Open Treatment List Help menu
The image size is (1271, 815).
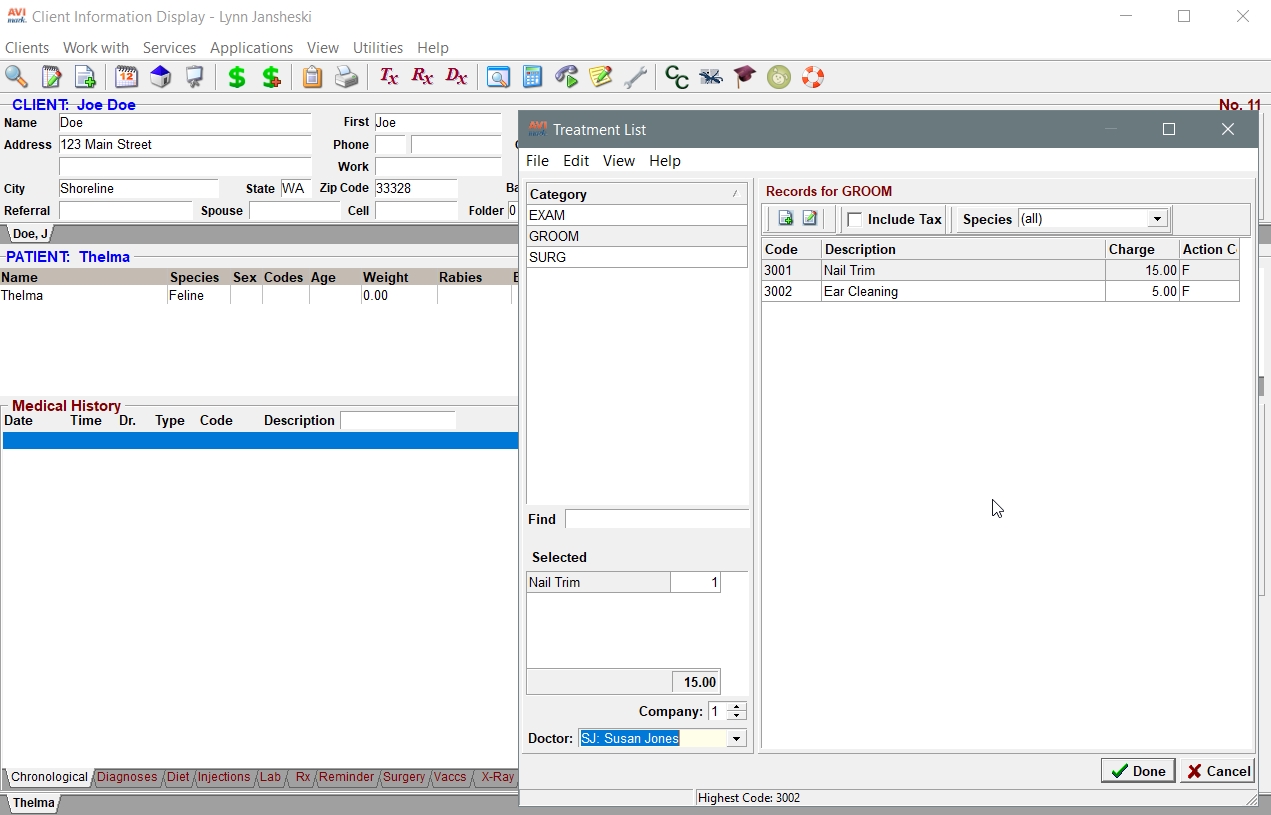665,161
